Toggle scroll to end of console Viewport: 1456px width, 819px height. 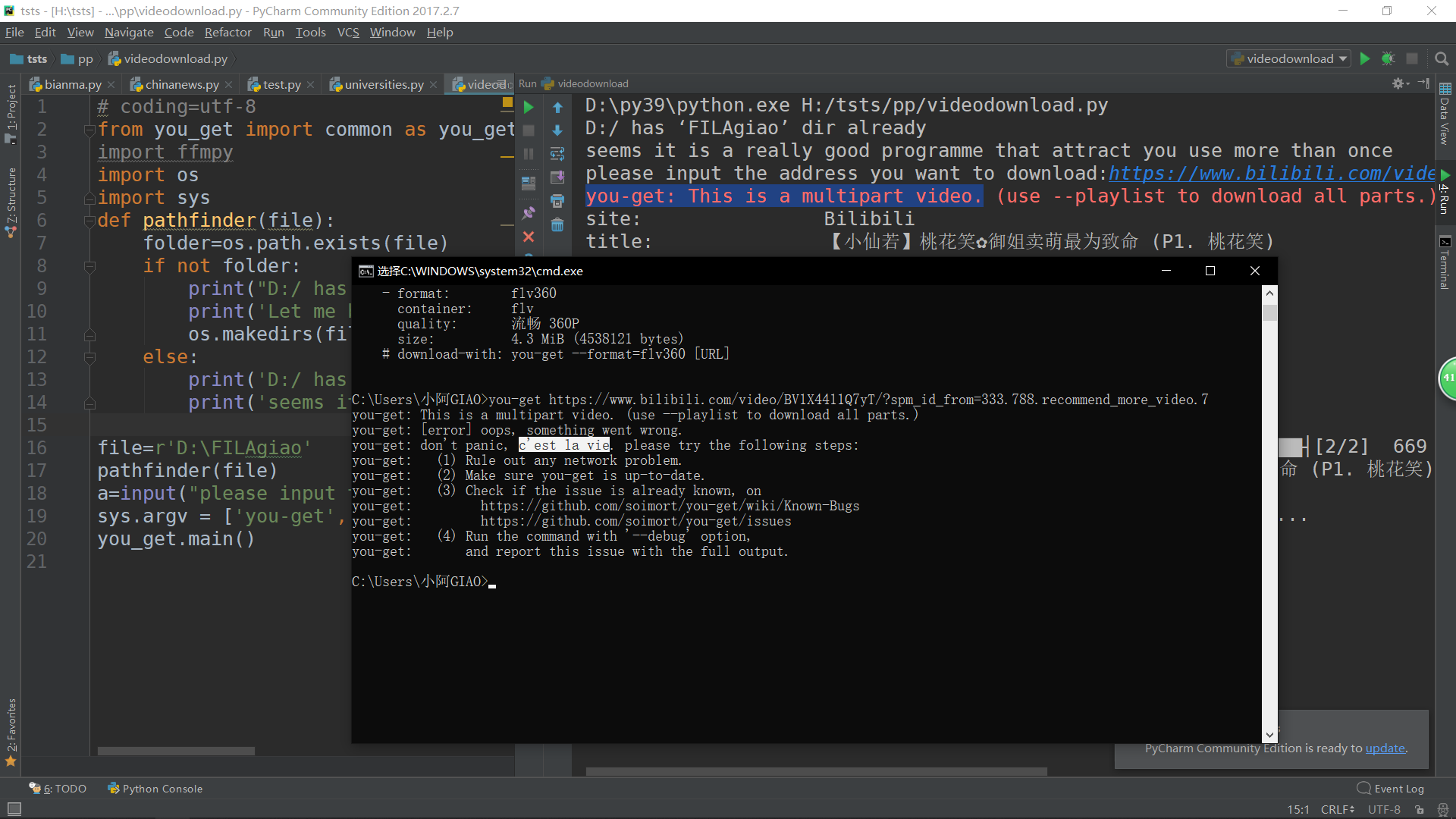tap(557, 177)
